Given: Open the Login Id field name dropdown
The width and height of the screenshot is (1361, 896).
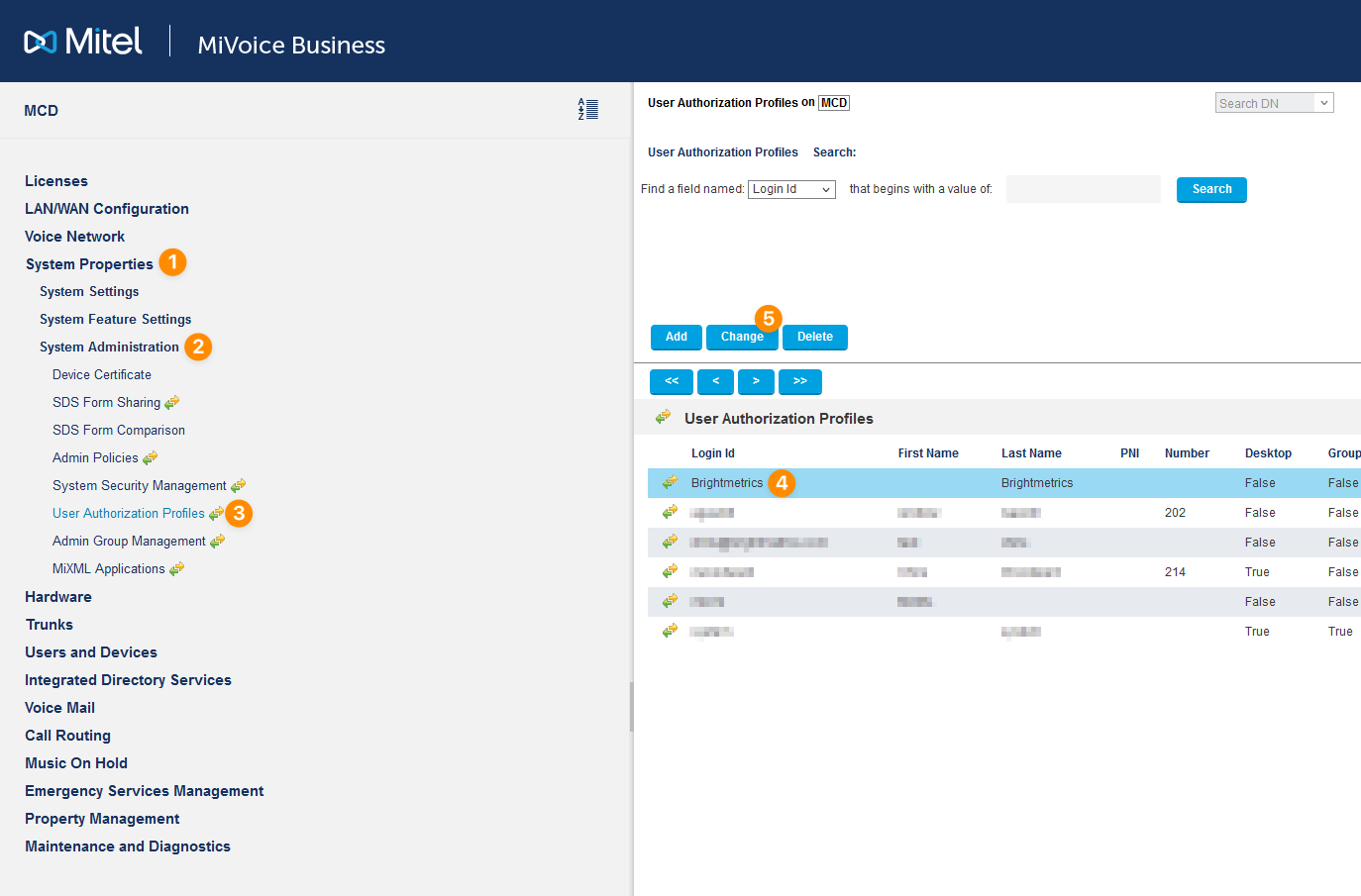Looking at the screenshot, I should [x=791, y=189].
